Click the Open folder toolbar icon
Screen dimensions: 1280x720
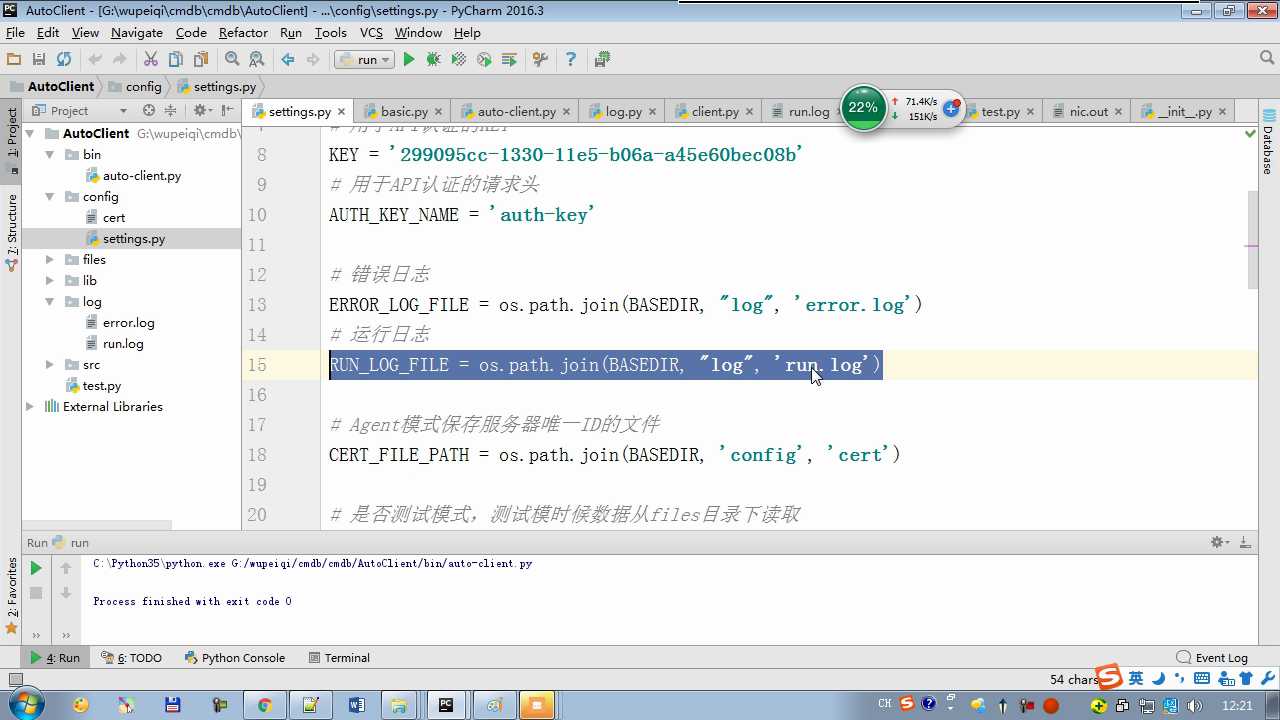coord(14,60)
